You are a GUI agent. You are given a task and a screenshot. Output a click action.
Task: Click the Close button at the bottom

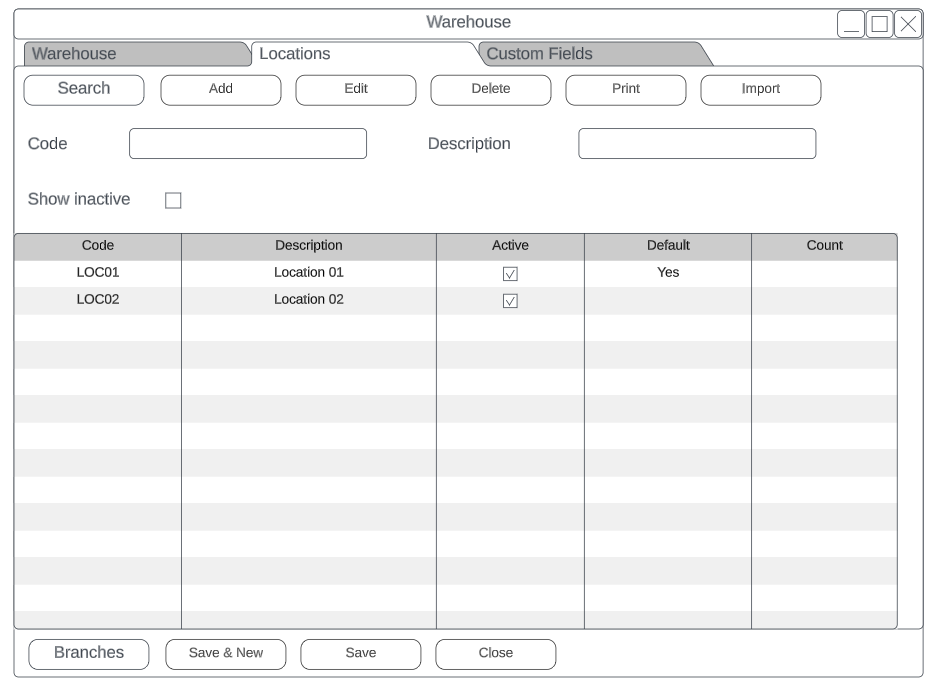pos(495,654)
